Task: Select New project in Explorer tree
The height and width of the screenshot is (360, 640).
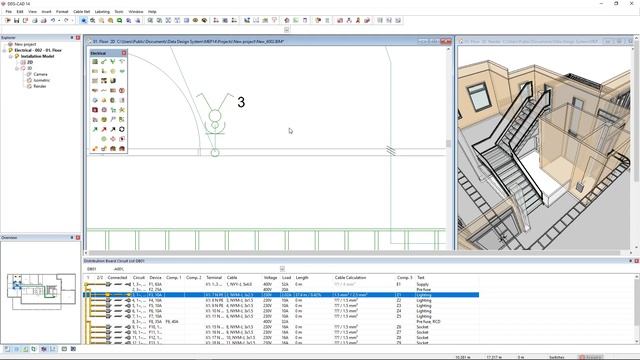Action: (25, 44)
